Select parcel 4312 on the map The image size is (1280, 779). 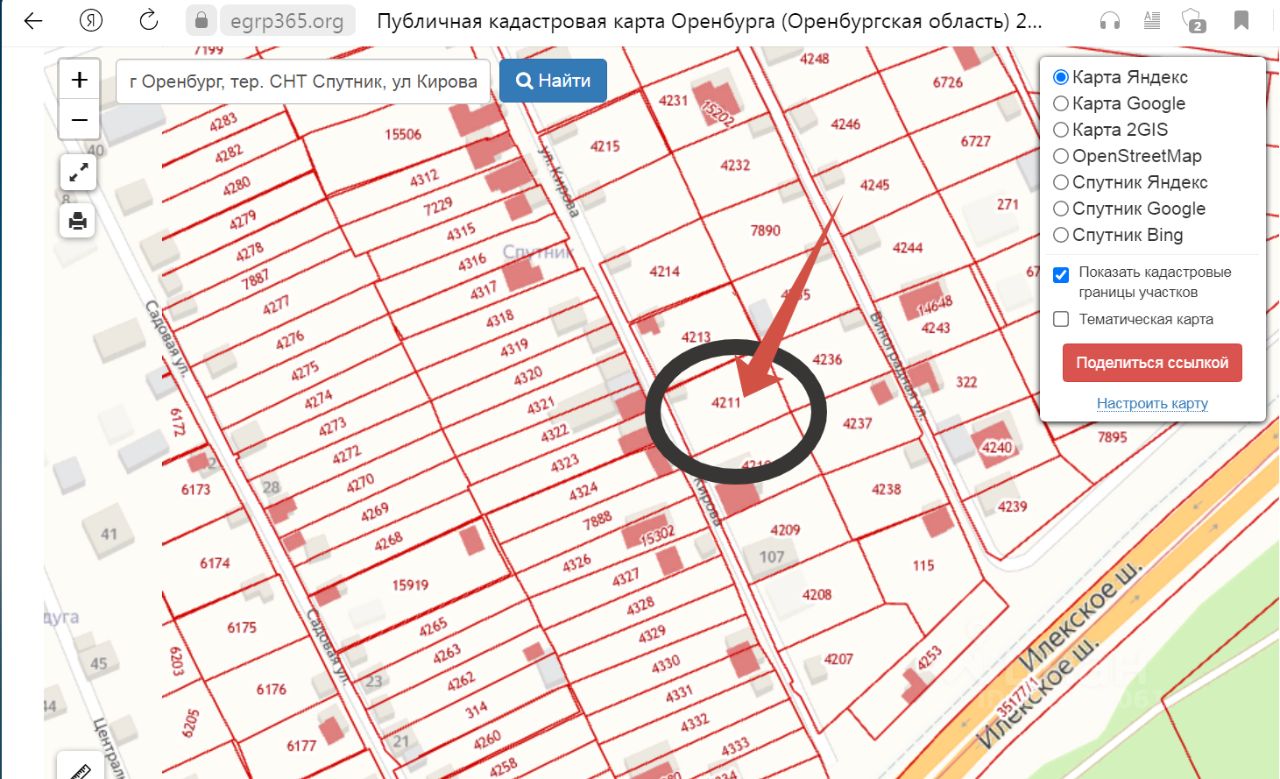(x=424, y=178)
